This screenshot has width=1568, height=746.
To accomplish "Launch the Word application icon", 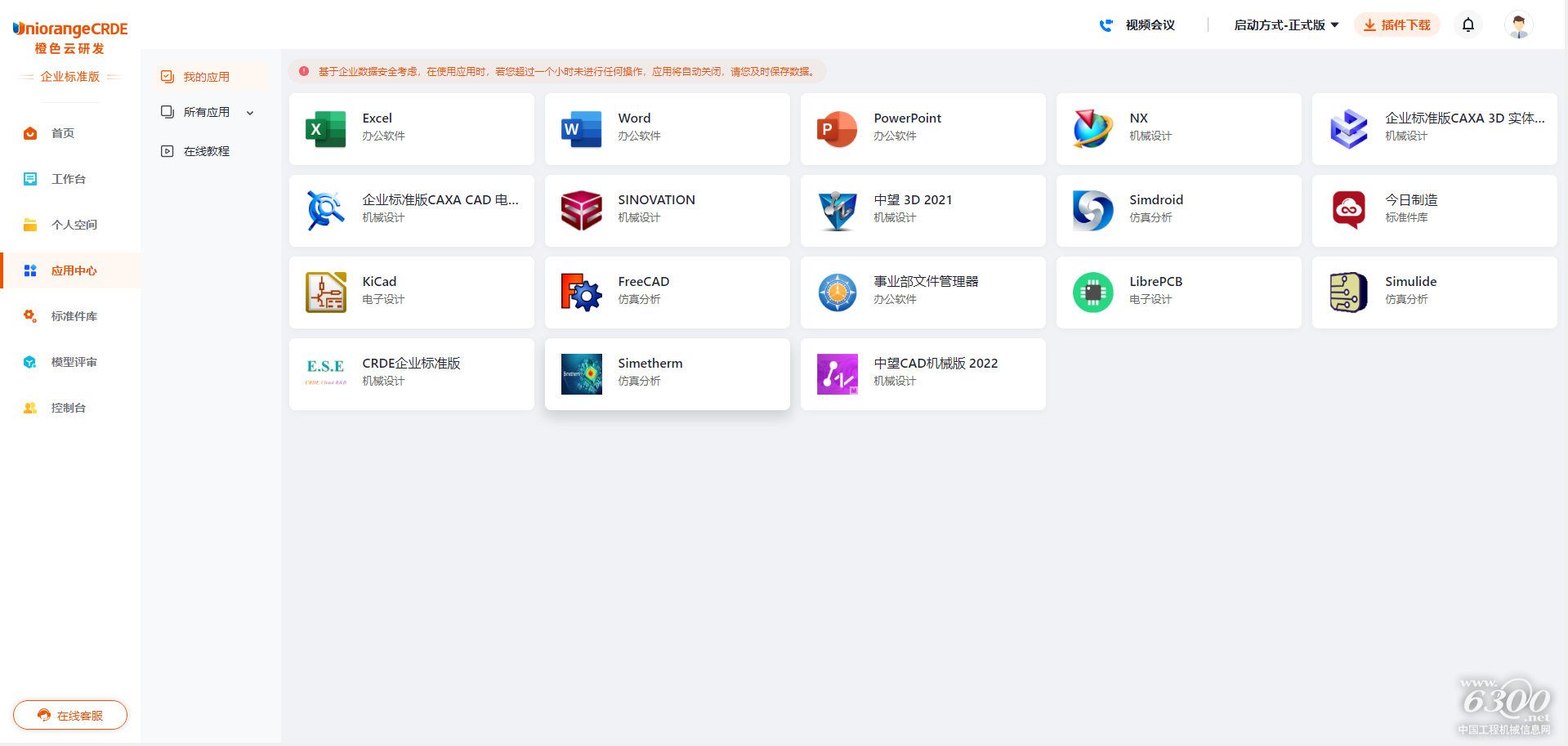I will point(581,129).
